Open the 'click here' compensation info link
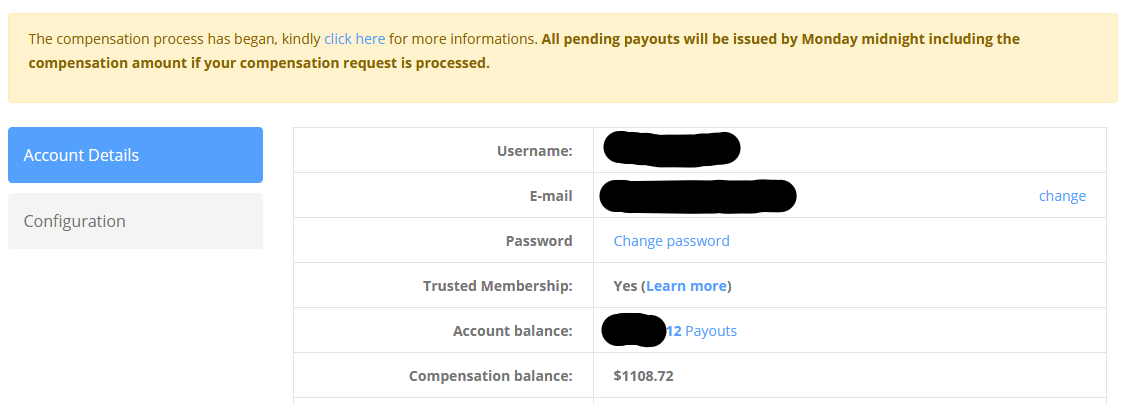 pos(354,39)
